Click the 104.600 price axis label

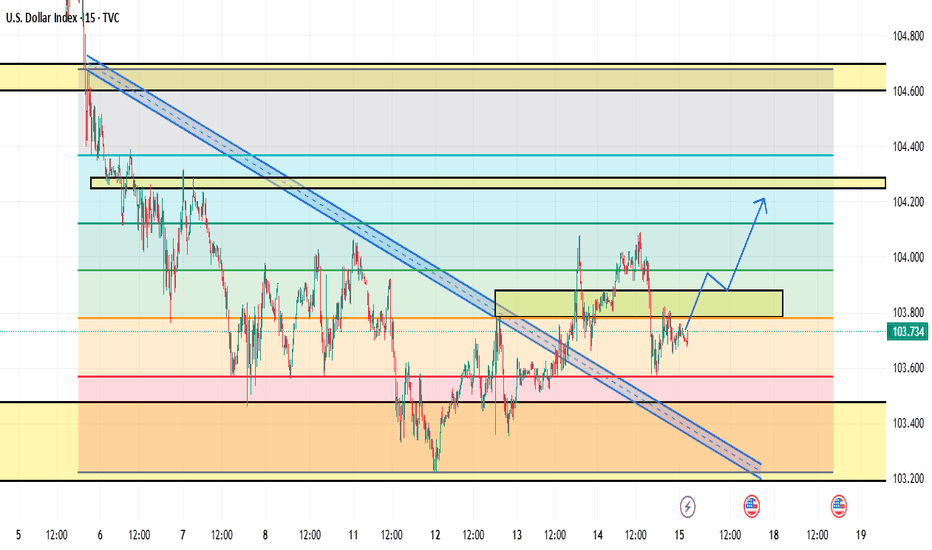click(908, 92)
